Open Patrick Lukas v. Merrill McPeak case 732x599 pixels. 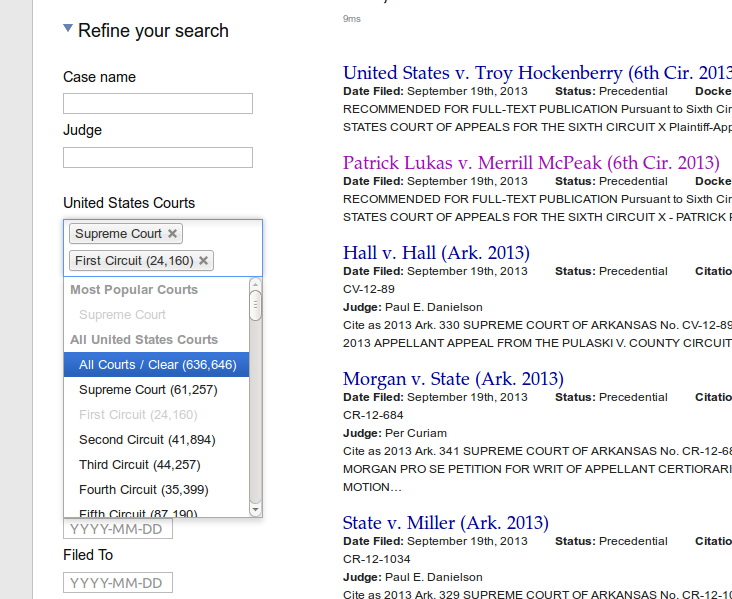click(x=530, y=163)
